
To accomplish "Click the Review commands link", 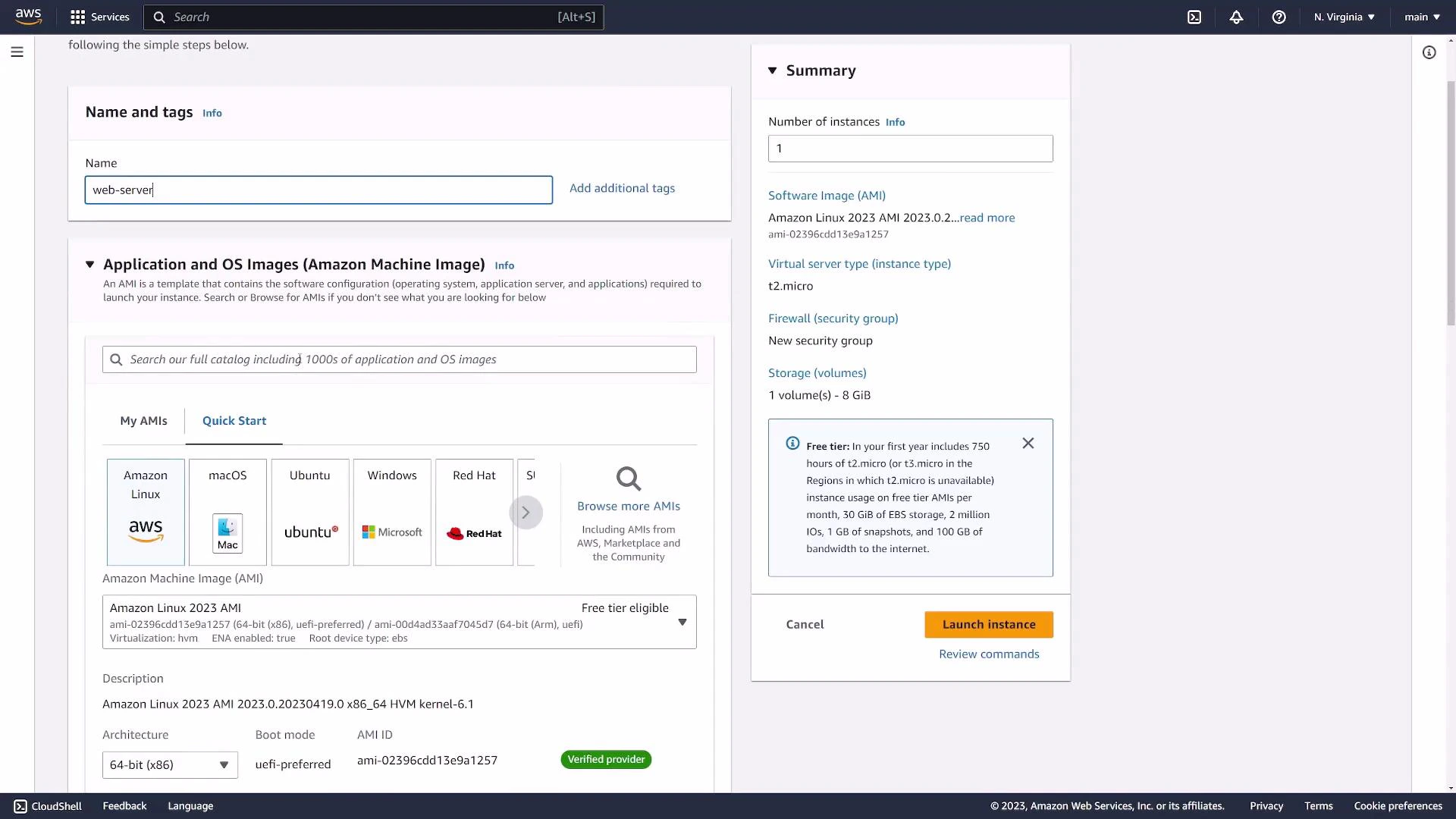I will pos(988,653).
